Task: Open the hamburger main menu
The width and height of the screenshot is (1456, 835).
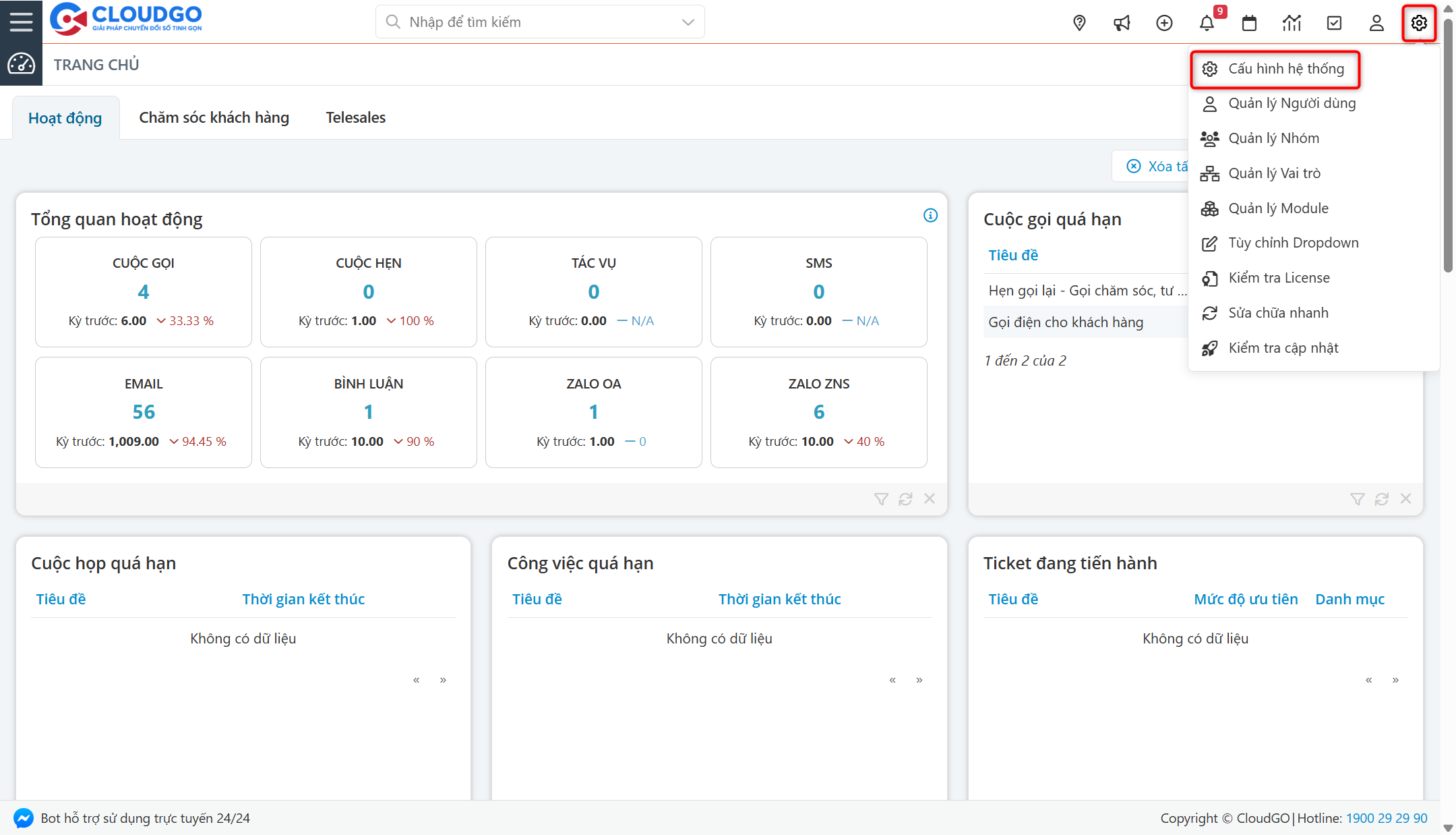Action: [x=21, y=22]
